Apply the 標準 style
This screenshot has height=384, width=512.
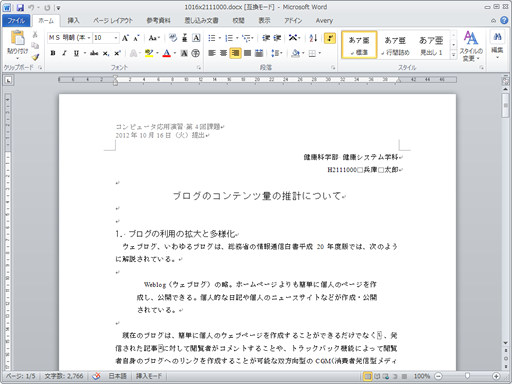[359, 45]
